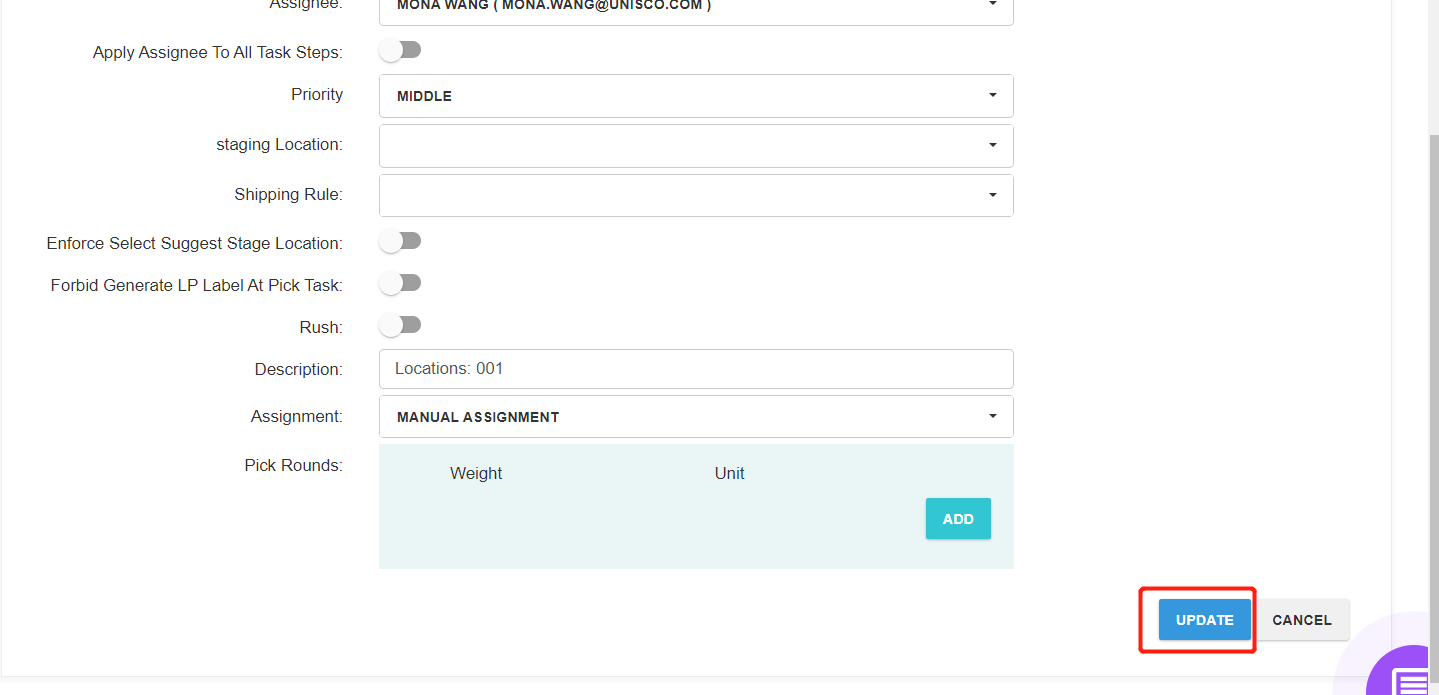Toggle Apply Assignee To All Task Steps
Image resolution: width=1439 pixels, height=695 pixels.
(x=400, y=50)
